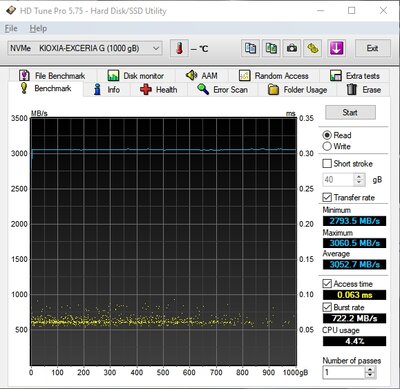Increase Number of passes with up arrow

(x=370, y=369)
